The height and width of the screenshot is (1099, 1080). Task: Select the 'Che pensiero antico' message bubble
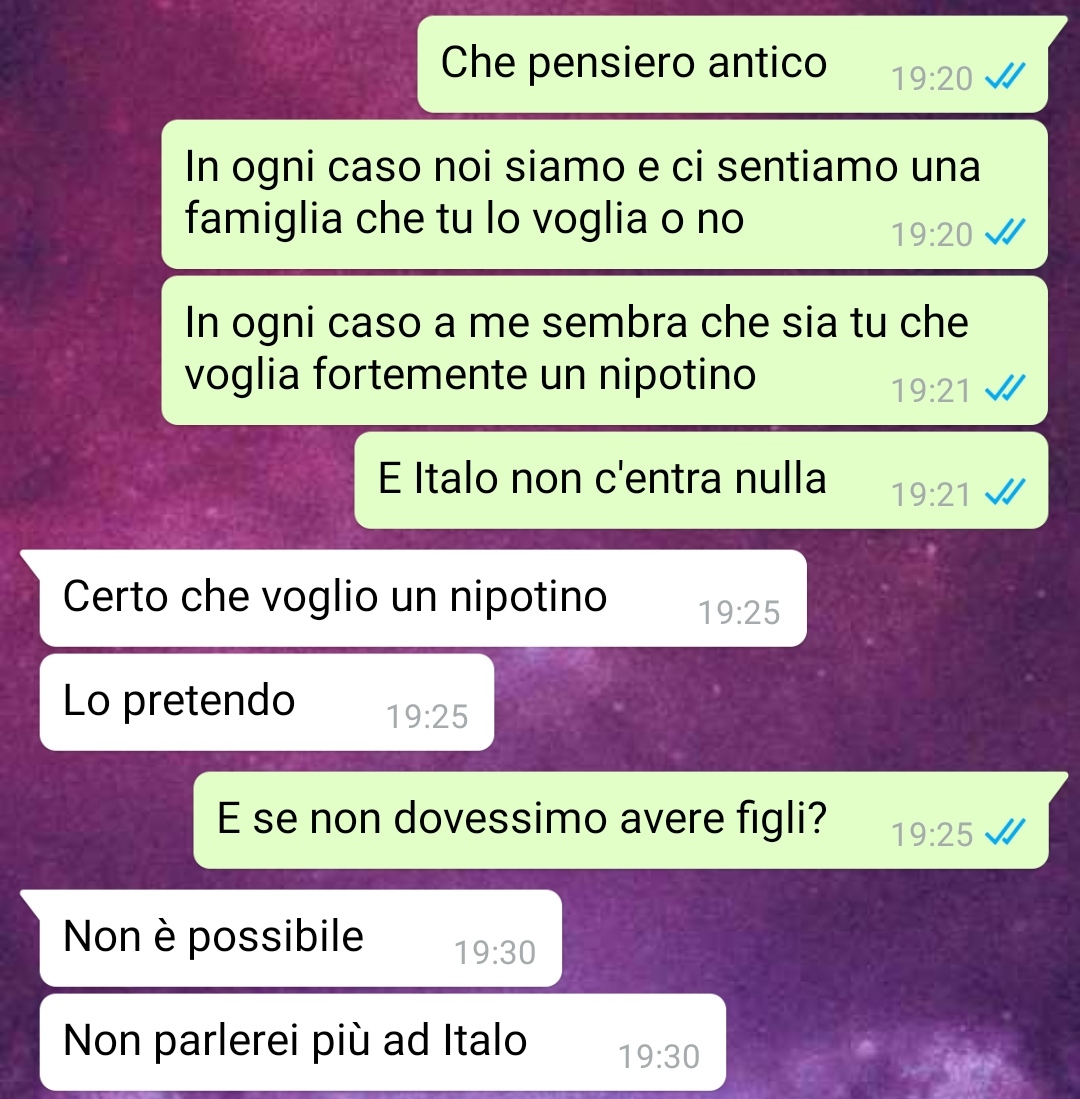click(733, 64)
